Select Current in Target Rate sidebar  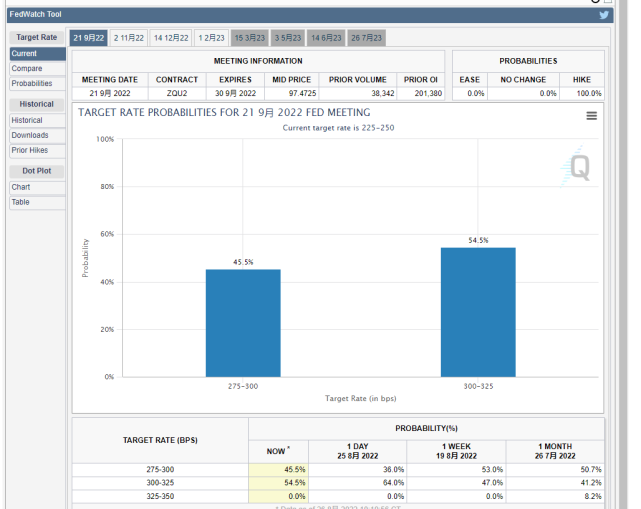[x=24, y=53]
